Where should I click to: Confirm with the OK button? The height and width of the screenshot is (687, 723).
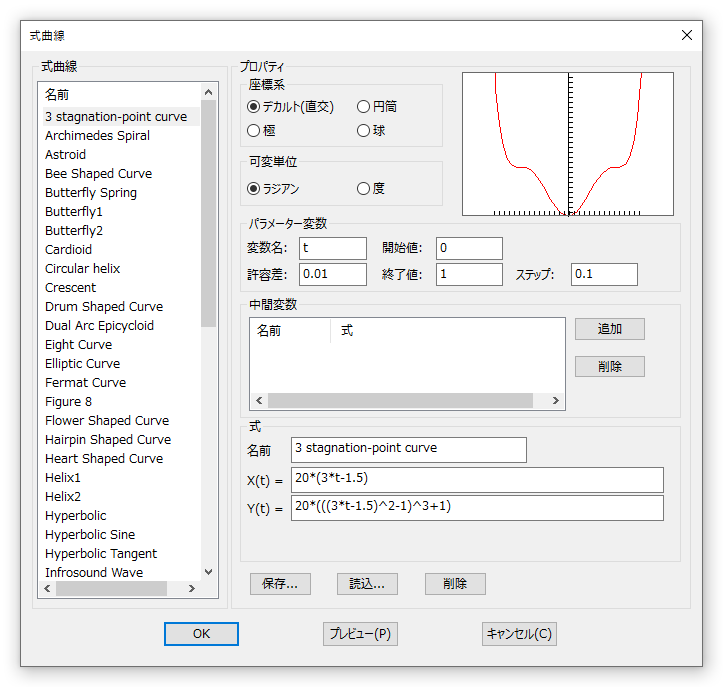201,634
